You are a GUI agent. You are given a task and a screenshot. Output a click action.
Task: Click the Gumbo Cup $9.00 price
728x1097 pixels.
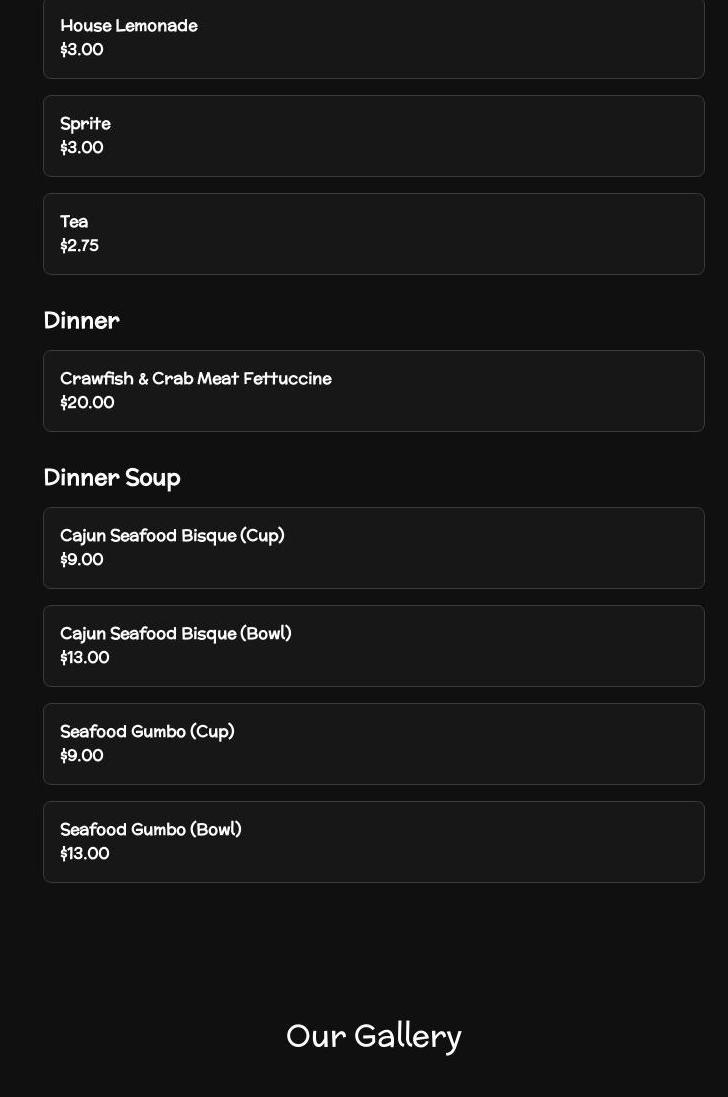(82, 755)
